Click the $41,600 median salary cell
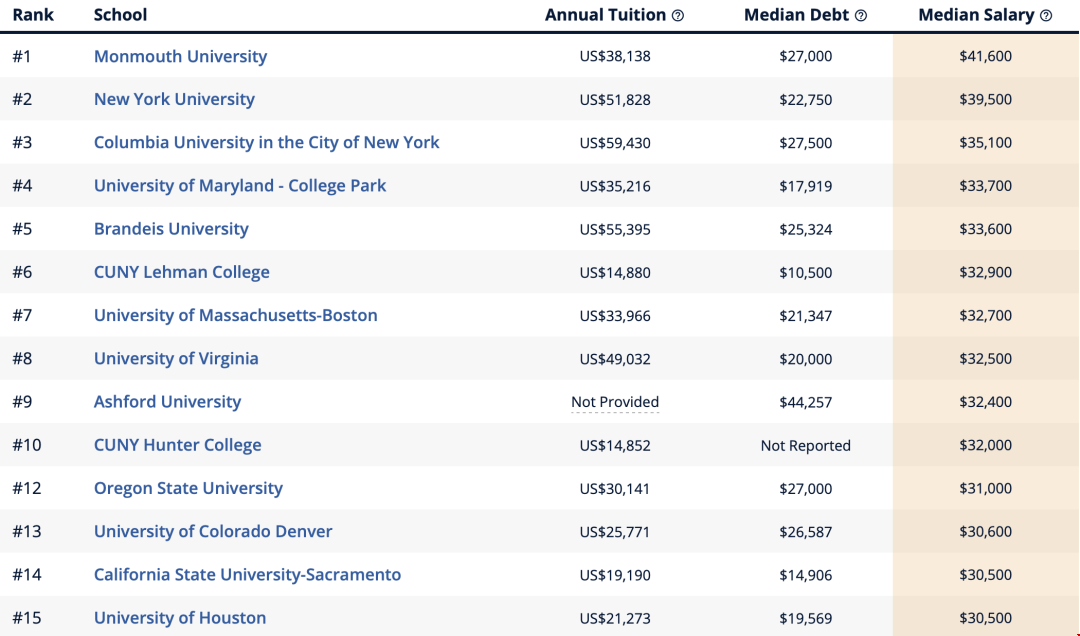 (x=986, y=57)
